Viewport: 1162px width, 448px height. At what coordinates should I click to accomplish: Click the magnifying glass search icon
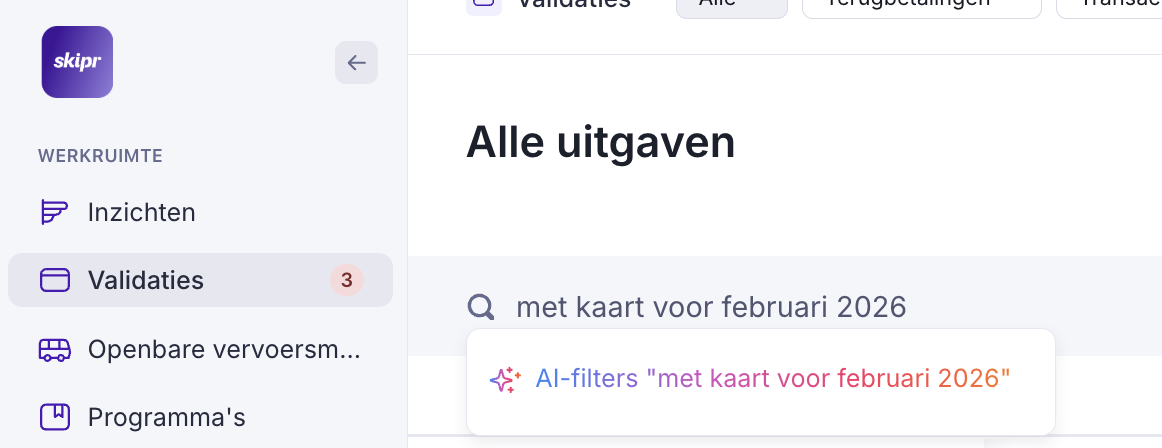[482, 307]
